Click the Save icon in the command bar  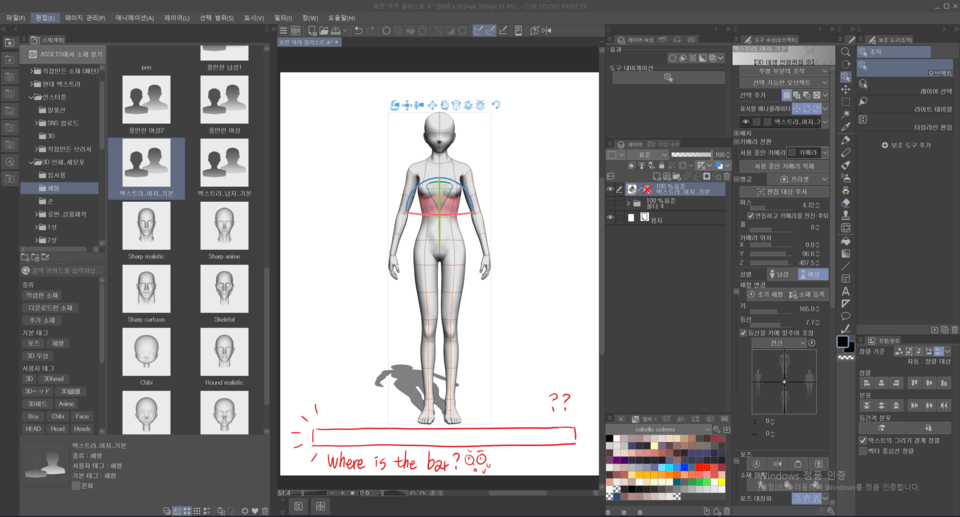click(x=336, y=30)
